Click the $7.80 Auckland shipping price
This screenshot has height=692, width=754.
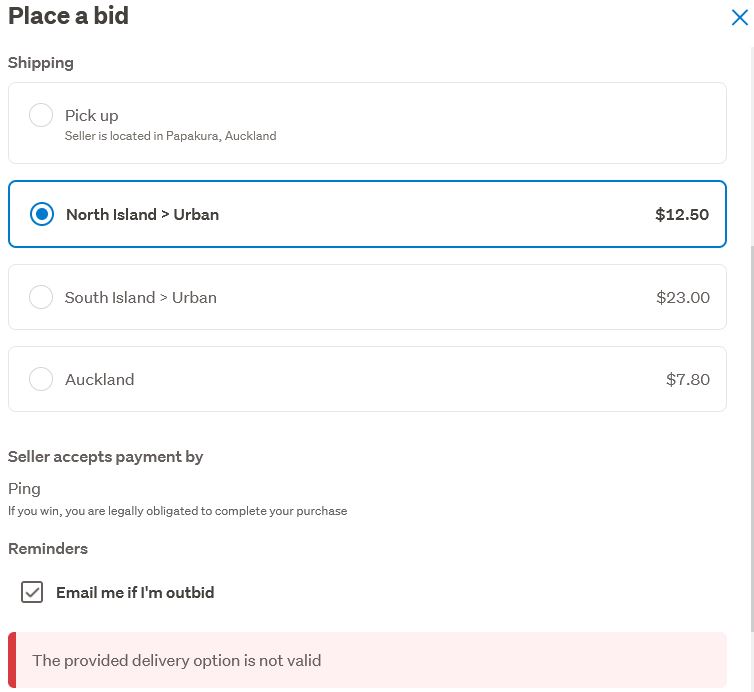pyautogui.click(x=688, y=379)
